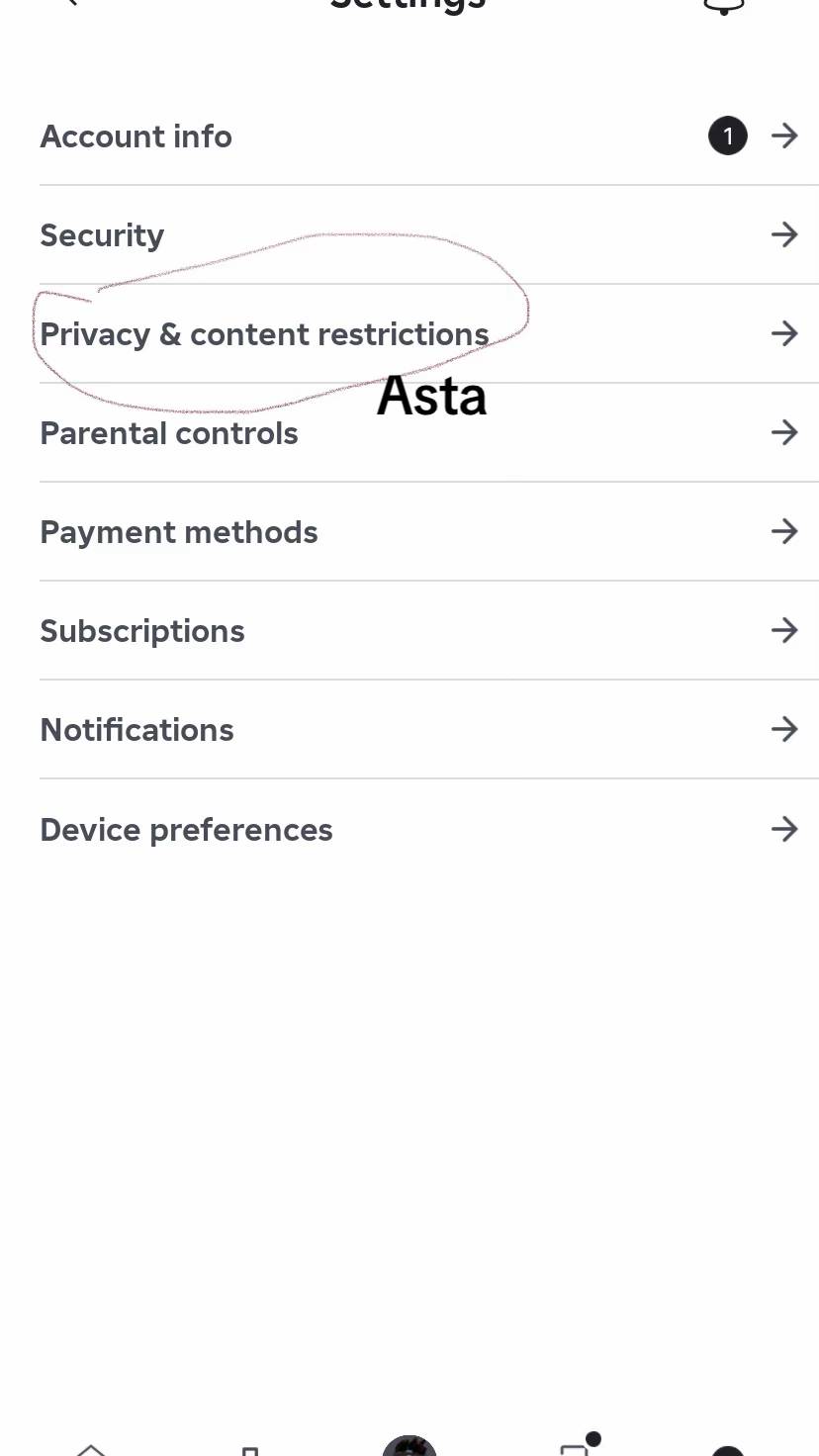819x1456 pixels.
Task: Open the notification bell in header
Action: pyautogui.click(x=723, y=6)
